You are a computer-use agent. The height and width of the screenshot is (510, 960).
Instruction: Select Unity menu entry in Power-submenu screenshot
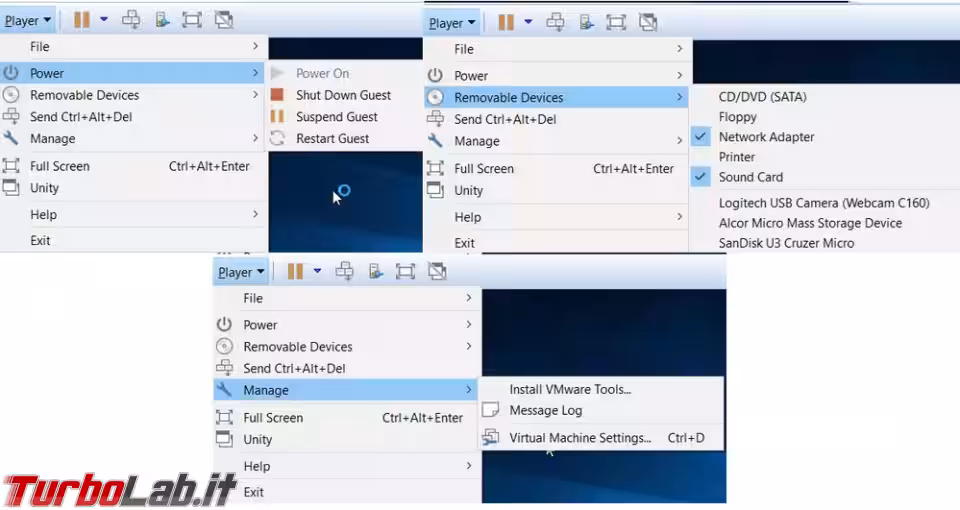(132, 188)
